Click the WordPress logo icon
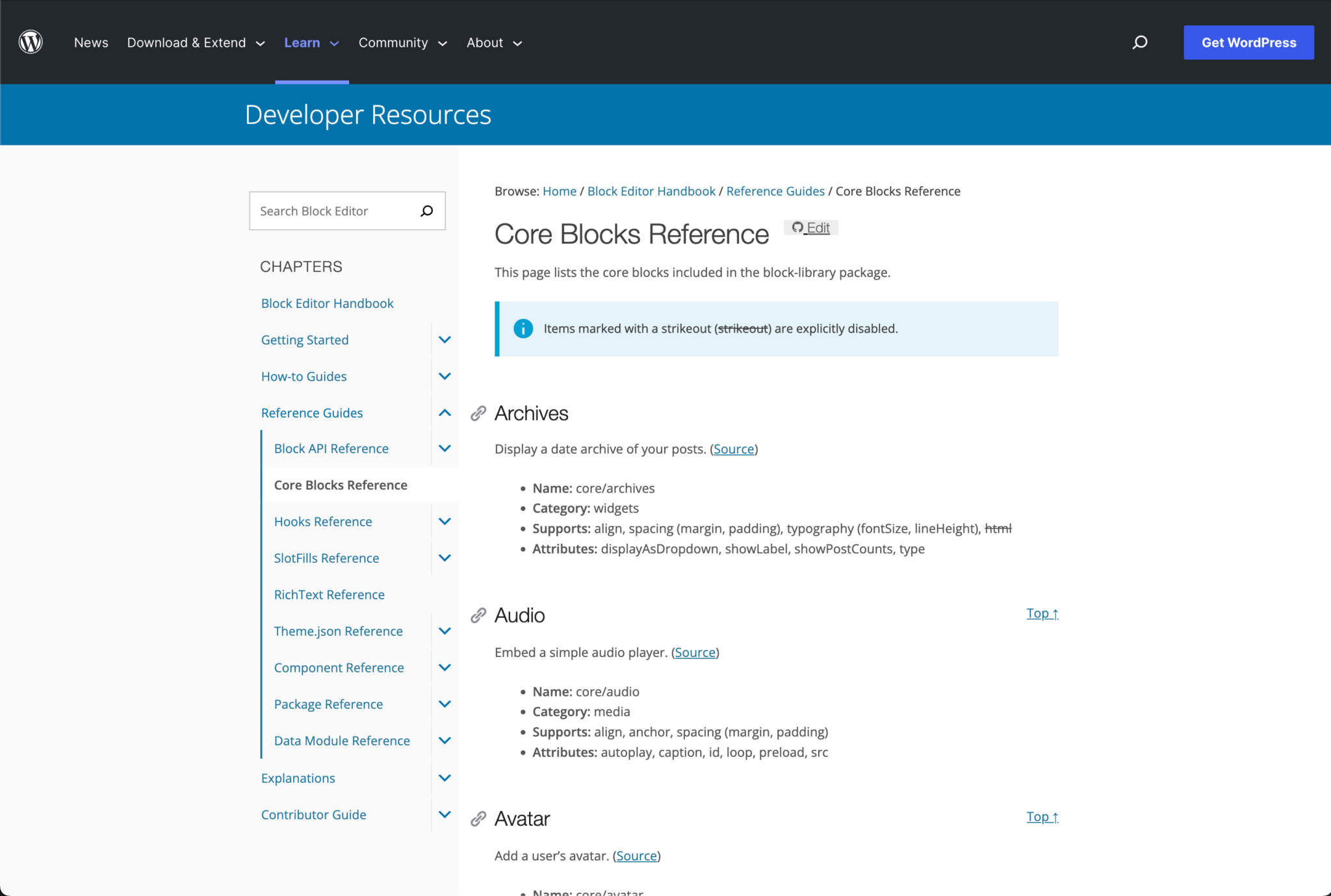 (31, 42)
